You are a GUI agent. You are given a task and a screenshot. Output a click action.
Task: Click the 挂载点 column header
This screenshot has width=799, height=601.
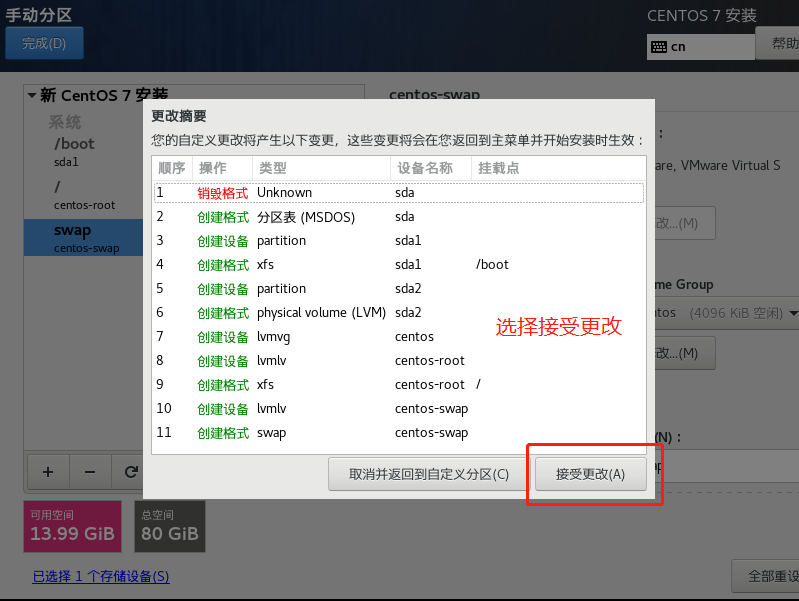pyautogui.click(x=558, y=168)
